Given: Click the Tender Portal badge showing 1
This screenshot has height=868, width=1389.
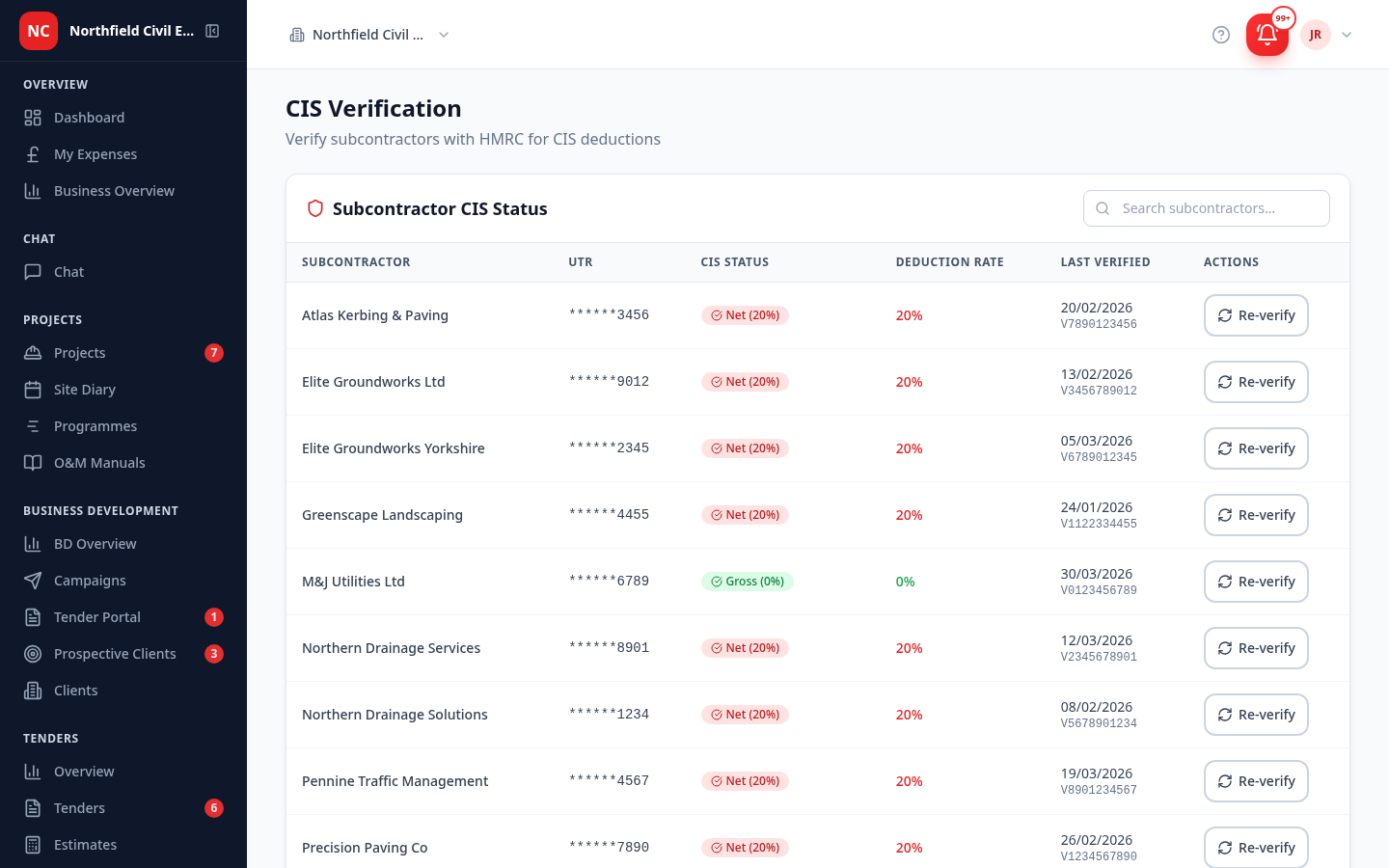Looking at the screenshot, I should [214, 617].
